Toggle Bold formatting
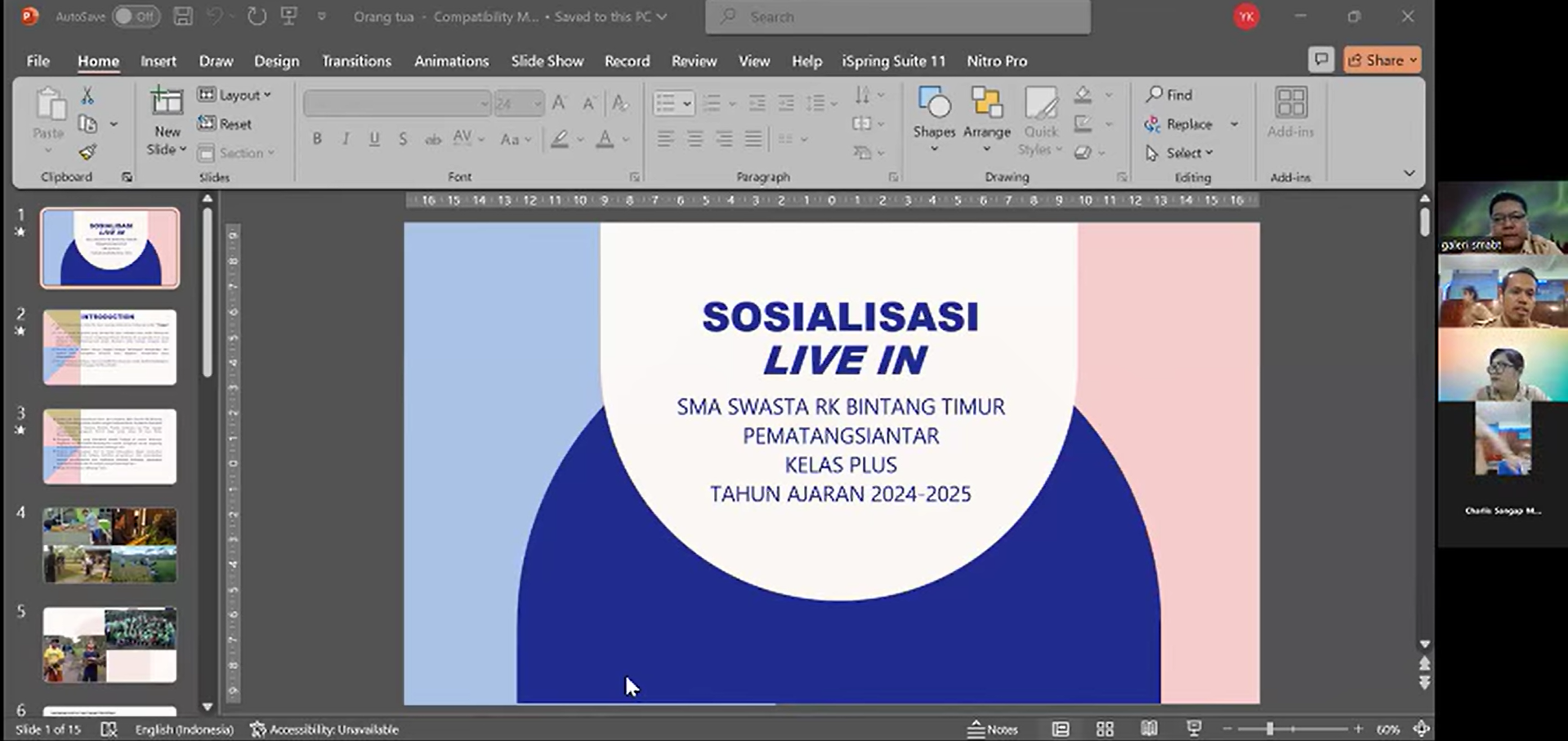 [x=317, y=139]
